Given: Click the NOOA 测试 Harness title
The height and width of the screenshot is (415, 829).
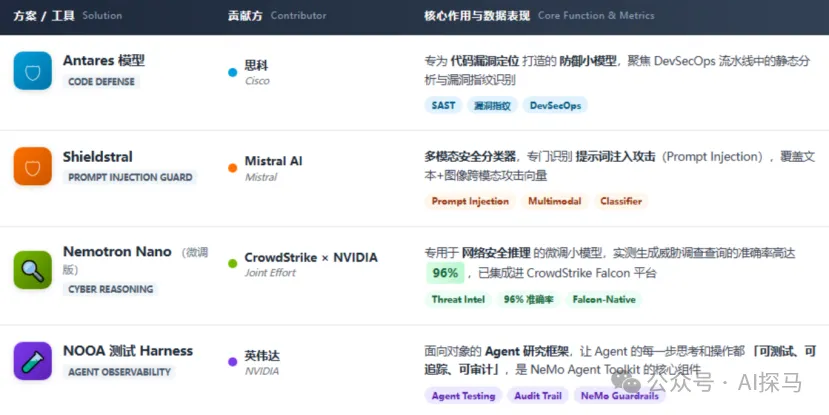Looking at the screenshot, I should 128,351.
